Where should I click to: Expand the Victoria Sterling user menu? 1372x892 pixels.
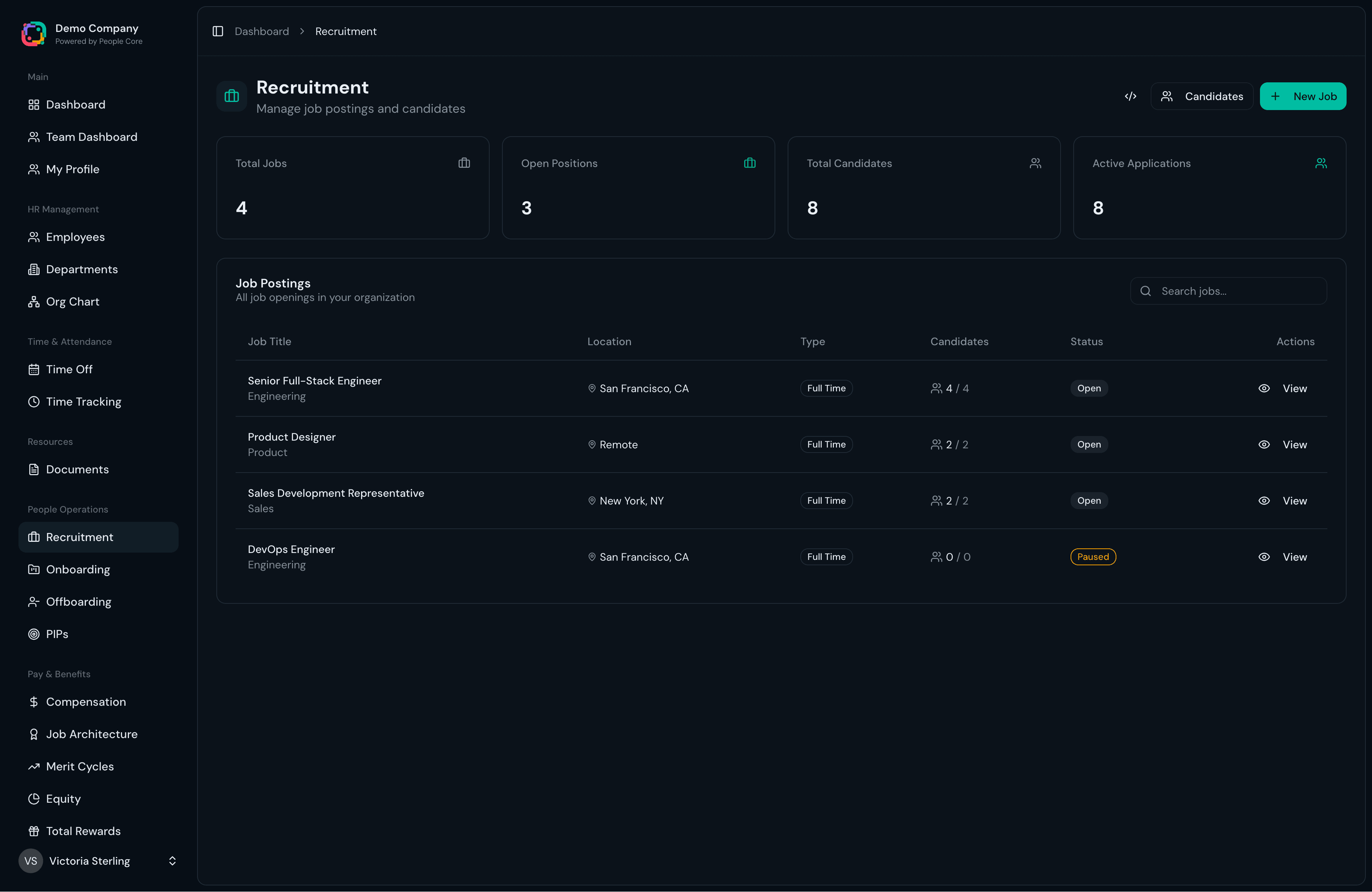click(x=172, y=860)
